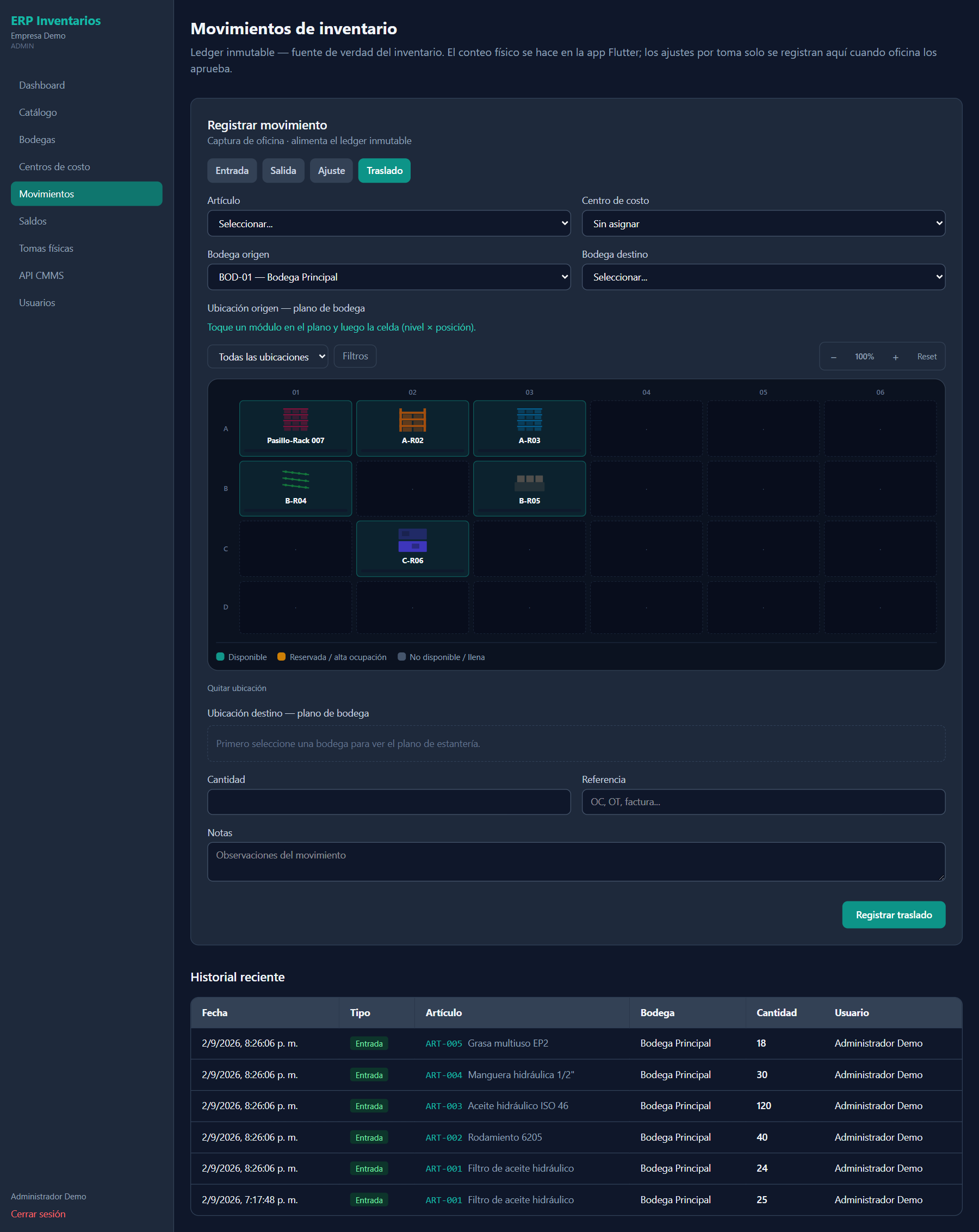The height and width of the screenshot is (1232, 979).
Task: Open the Artículo dropdown
Action: click(x=389, y=223)
